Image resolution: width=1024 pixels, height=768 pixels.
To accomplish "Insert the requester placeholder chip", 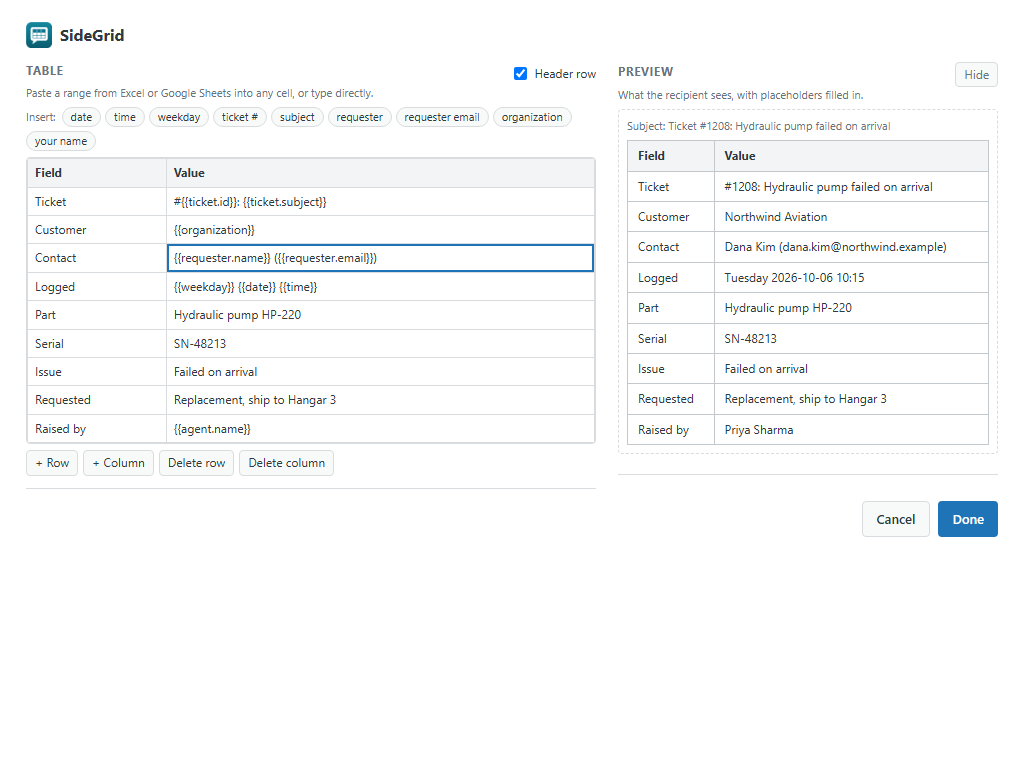I will click(x=360, y=117).
